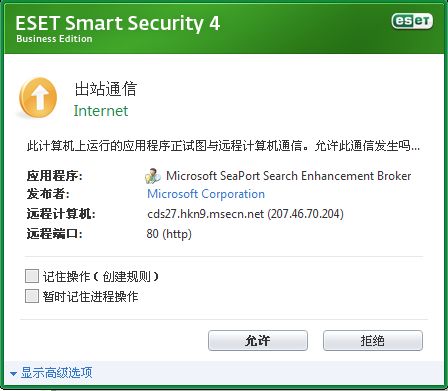
Task: Click the SeaPort Search Enhancement Broker app icon
Action: click(153, 176)
